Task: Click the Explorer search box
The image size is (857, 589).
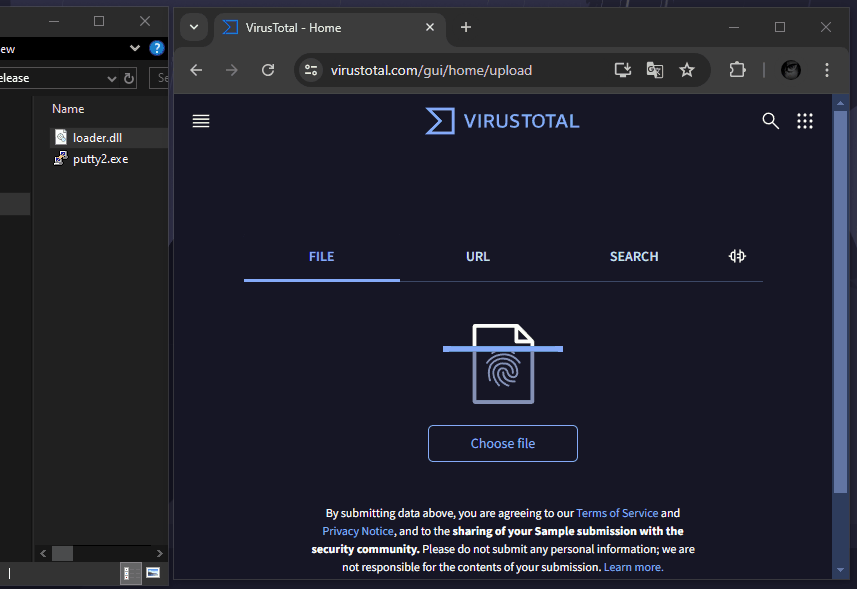Action: [159, 78]
